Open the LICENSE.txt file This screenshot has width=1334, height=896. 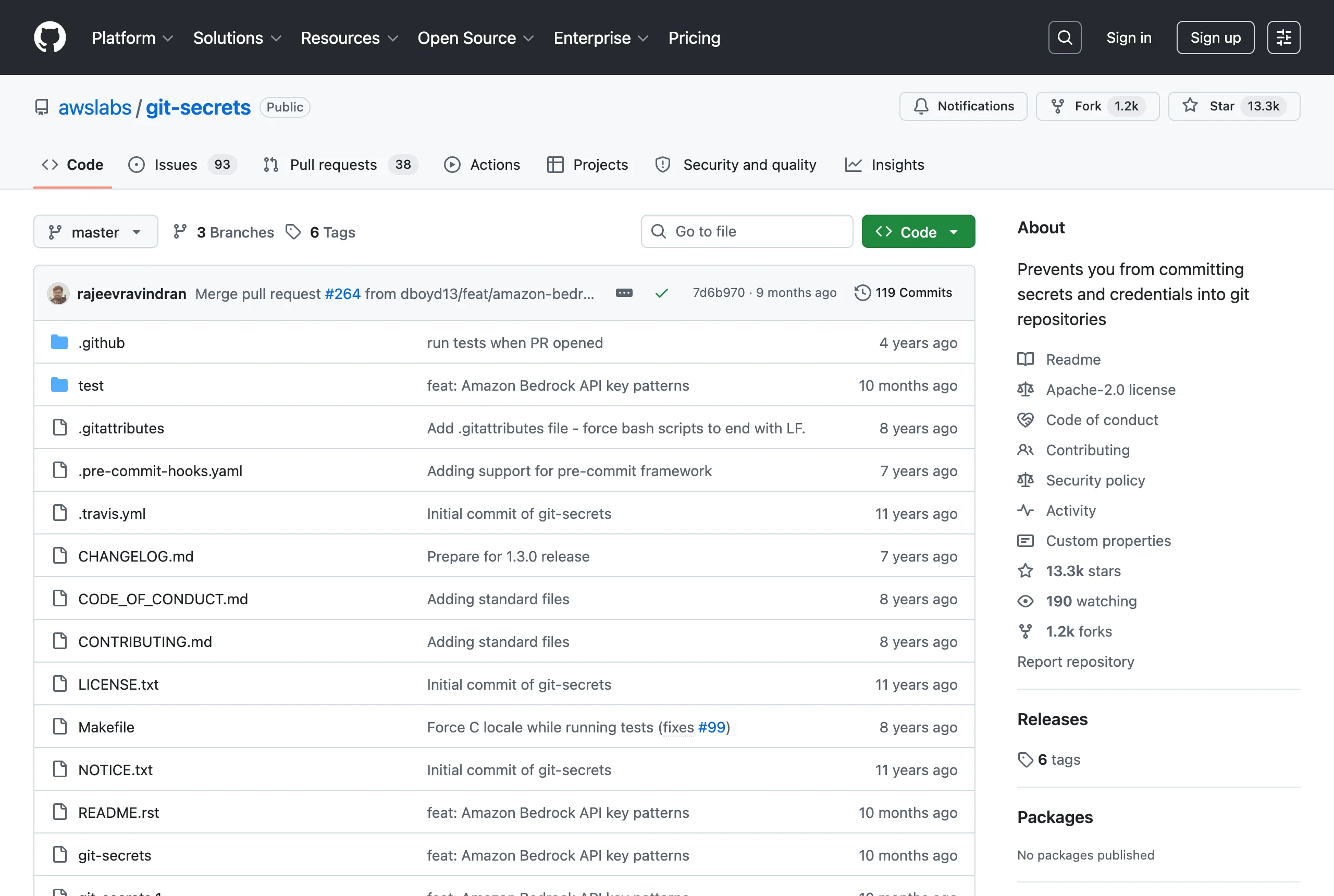tap(118, 685)
